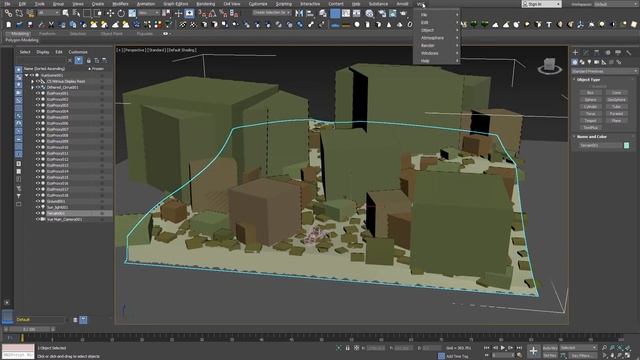Activate the Select and Move tool
Viewport: 640px width, 360px height.
(110, 13)
